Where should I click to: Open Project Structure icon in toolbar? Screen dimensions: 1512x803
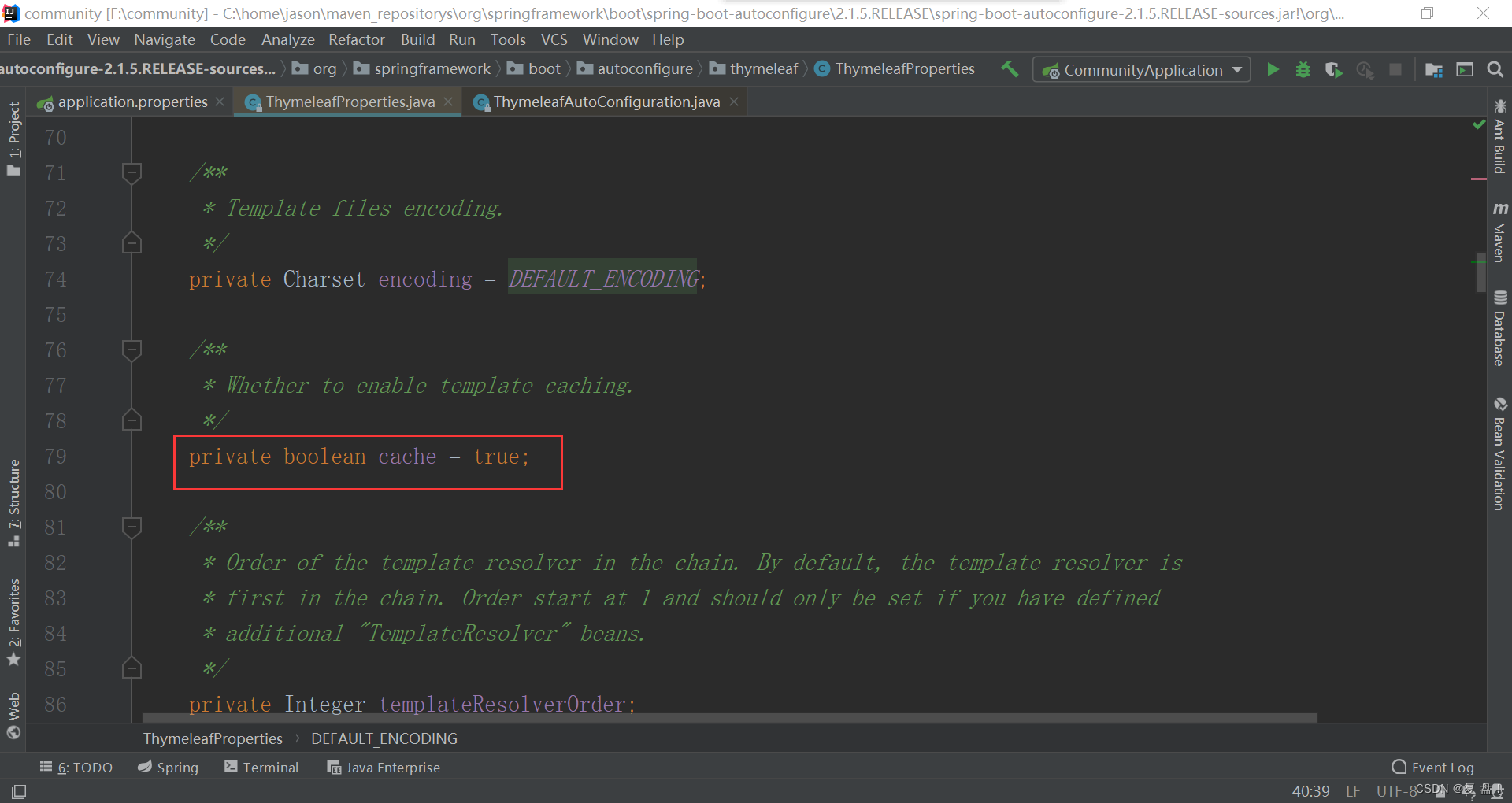point(1434,70)
